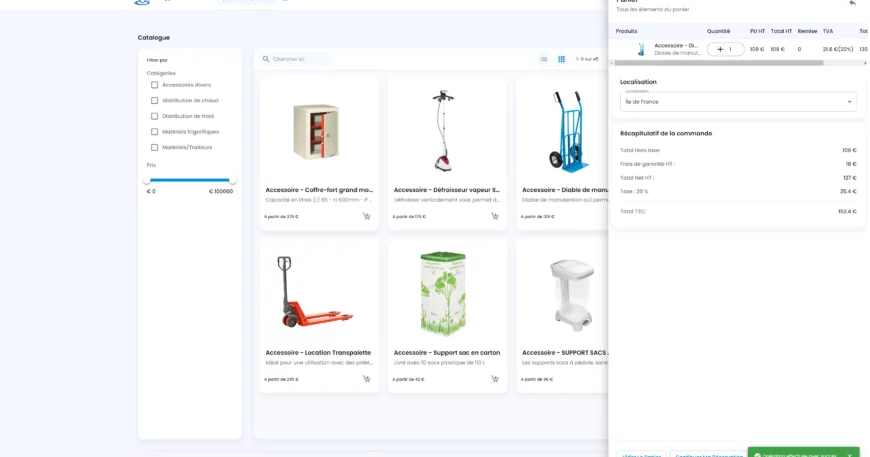Click the Catalogue page heading
Image resolution: width=870 pixels, height=457 pixels.
[154, 38]
